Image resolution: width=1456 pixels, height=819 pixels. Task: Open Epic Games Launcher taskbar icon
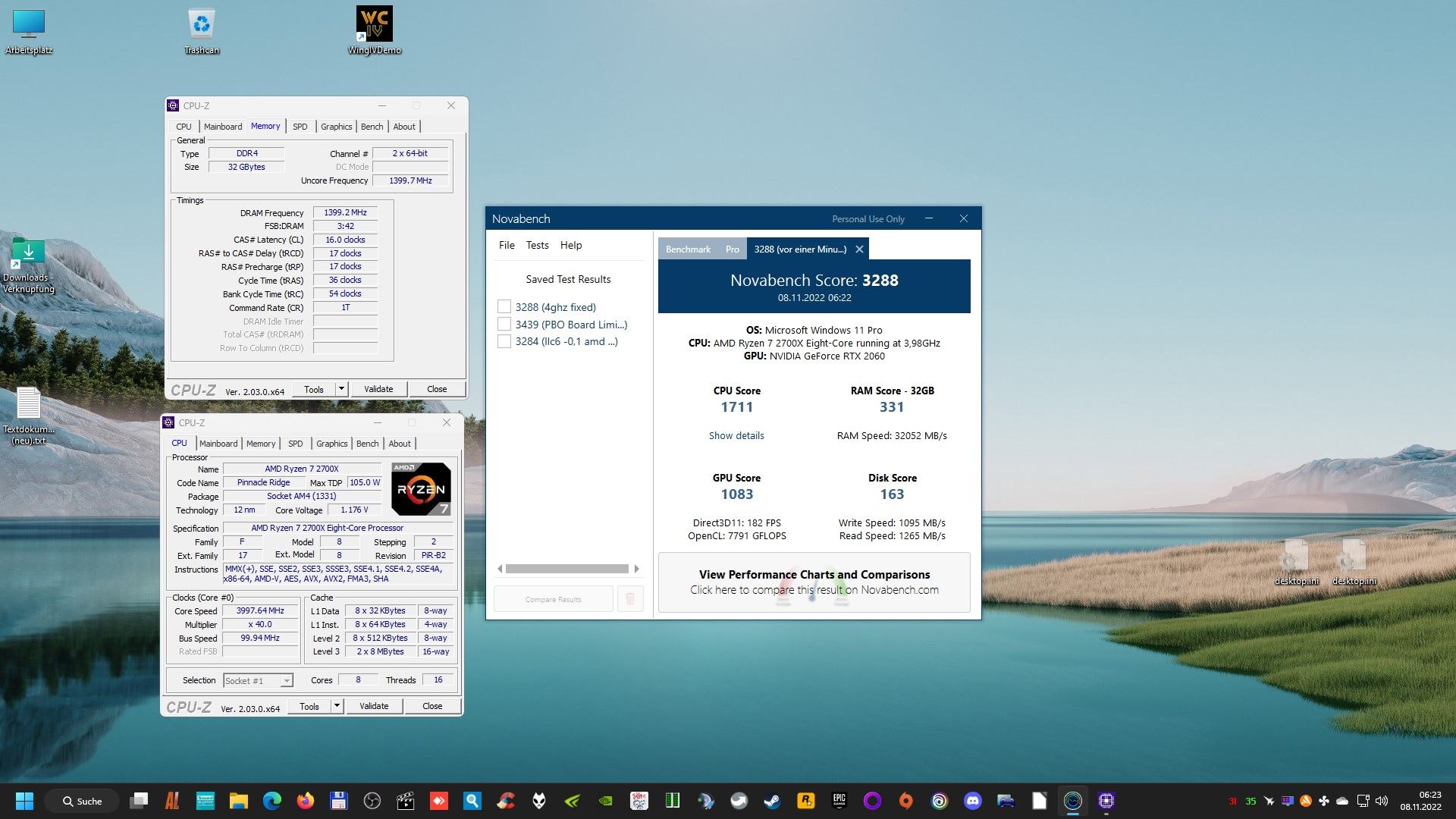click(839, 801)
